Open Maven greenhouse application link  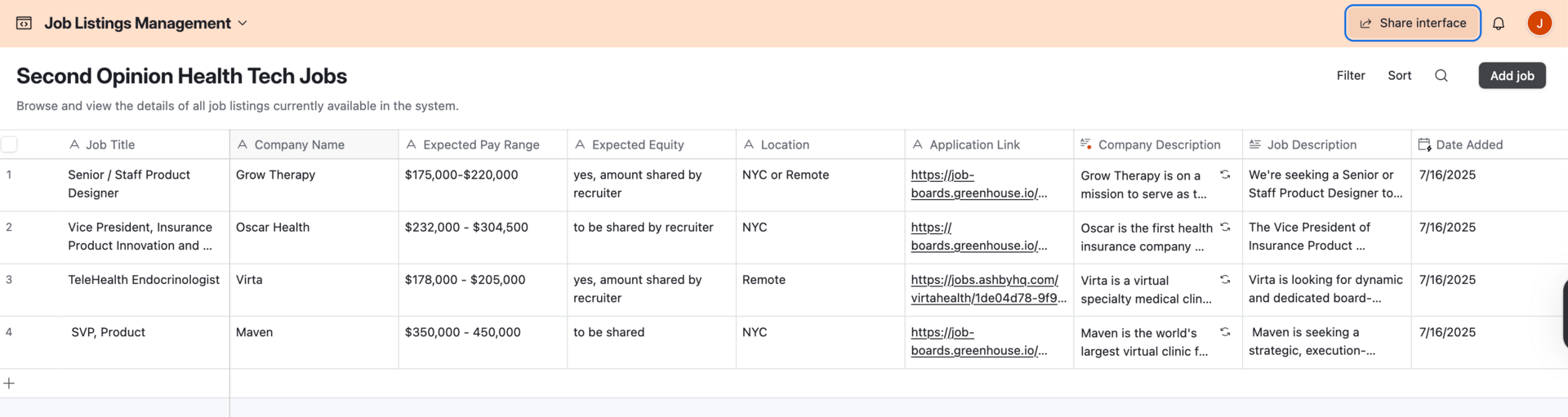(x=979, y=341)
